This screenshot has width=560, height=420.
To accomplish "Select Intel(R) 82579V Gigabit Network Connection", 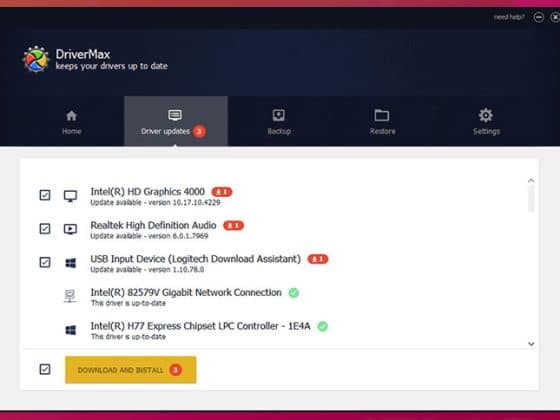I will pos(186,292).
